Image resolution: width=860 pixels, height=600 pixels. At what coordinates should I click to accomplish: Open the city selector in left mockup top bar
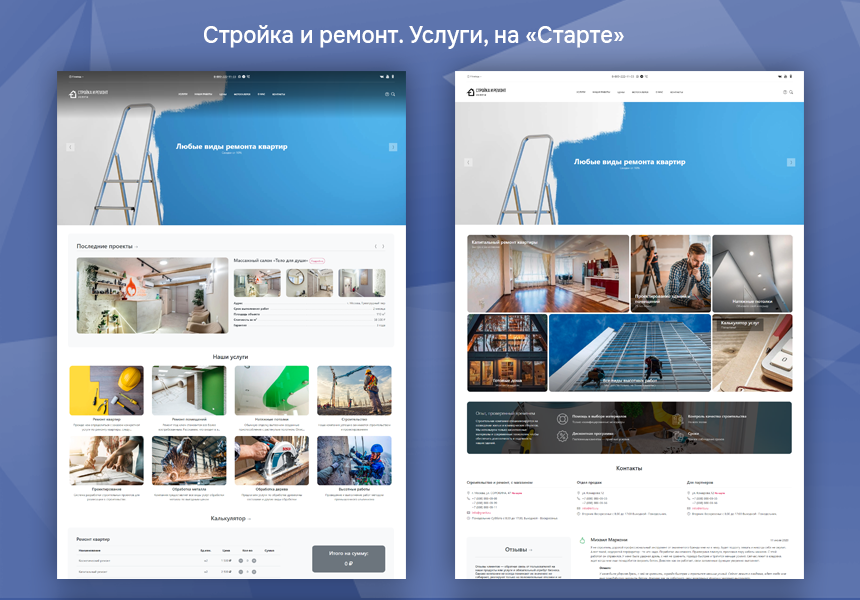pos(76,76)
